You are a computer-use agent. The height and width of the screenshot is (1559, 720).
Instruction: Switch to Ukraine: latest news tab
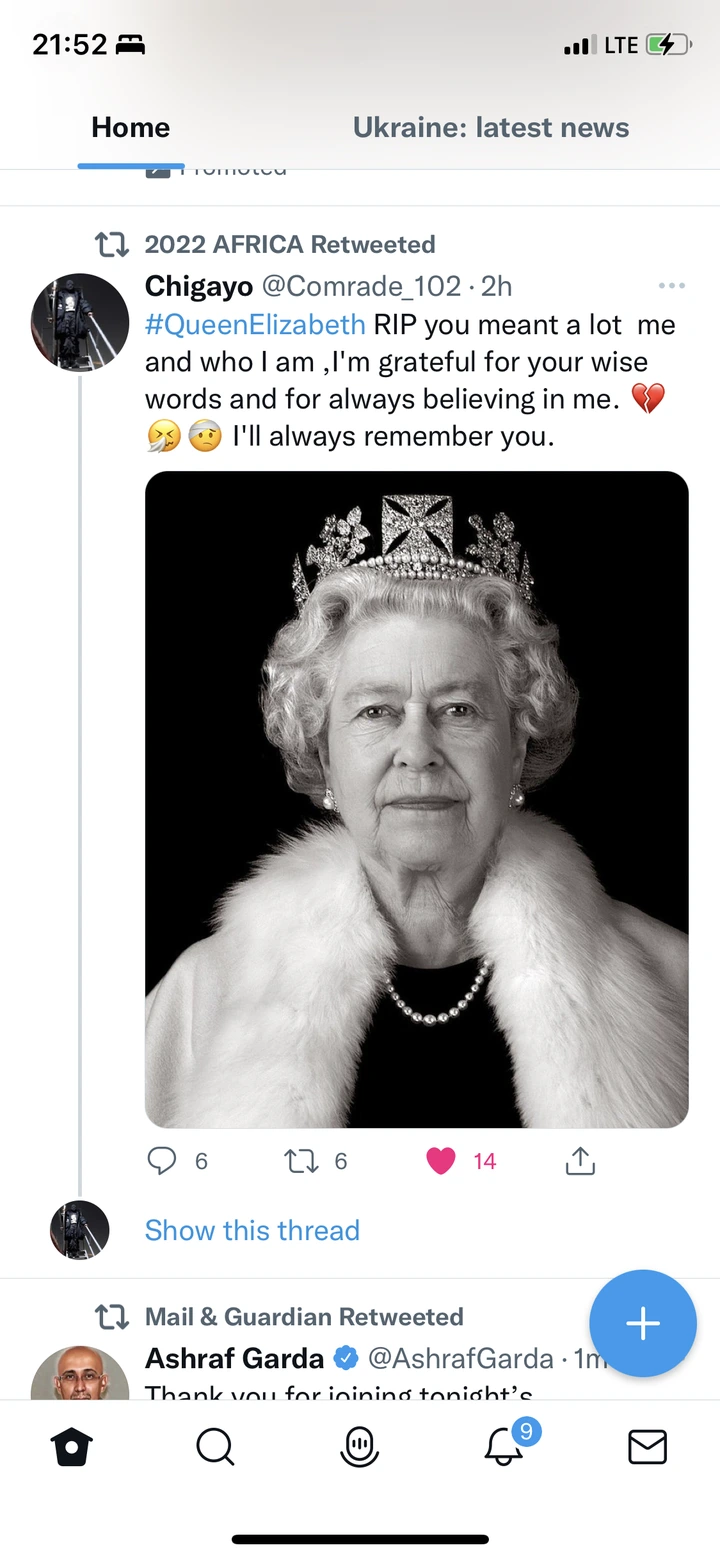490,128
